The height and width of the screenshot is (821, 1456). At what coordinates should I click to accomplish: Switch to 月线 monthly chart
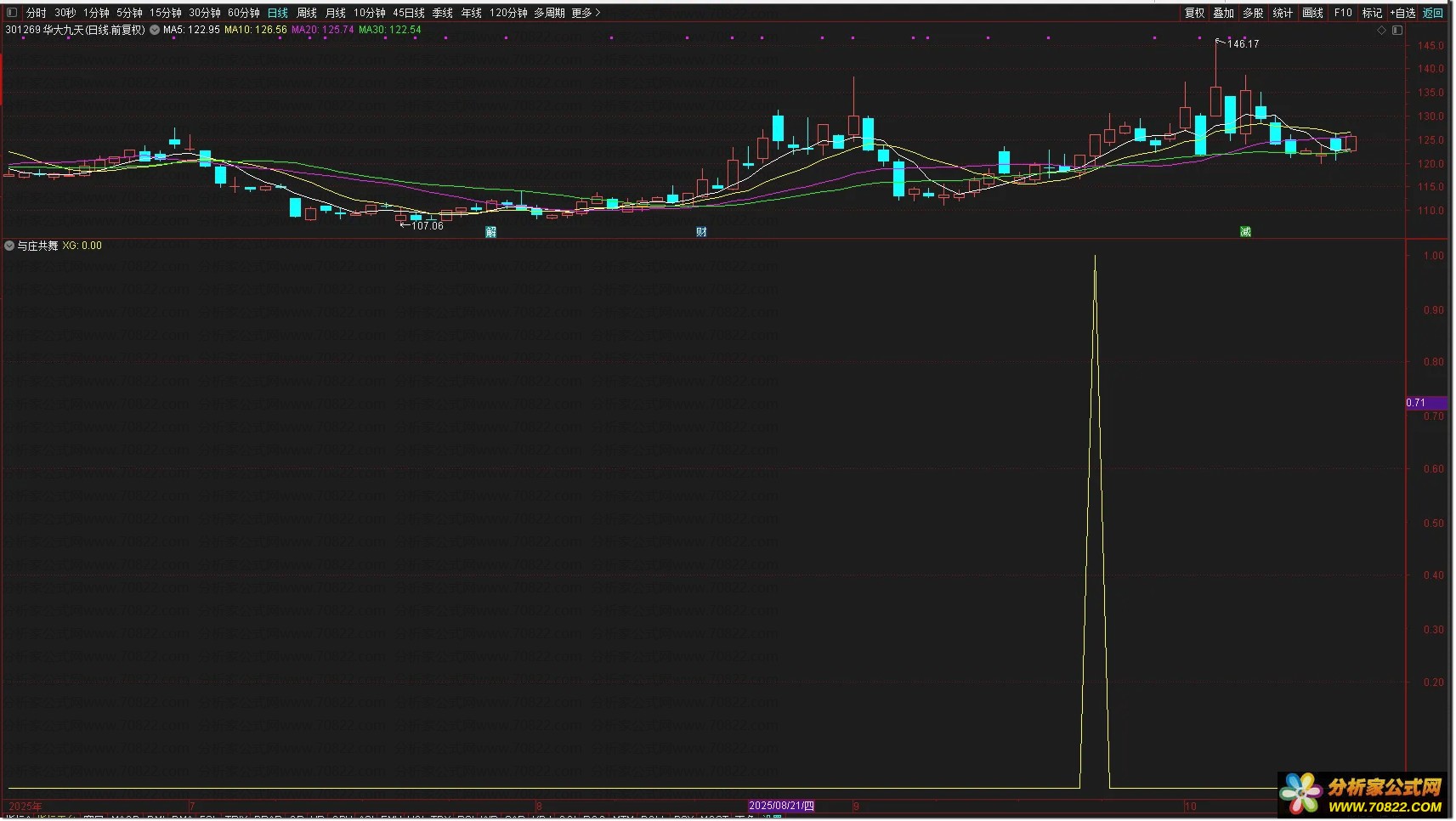336,13
